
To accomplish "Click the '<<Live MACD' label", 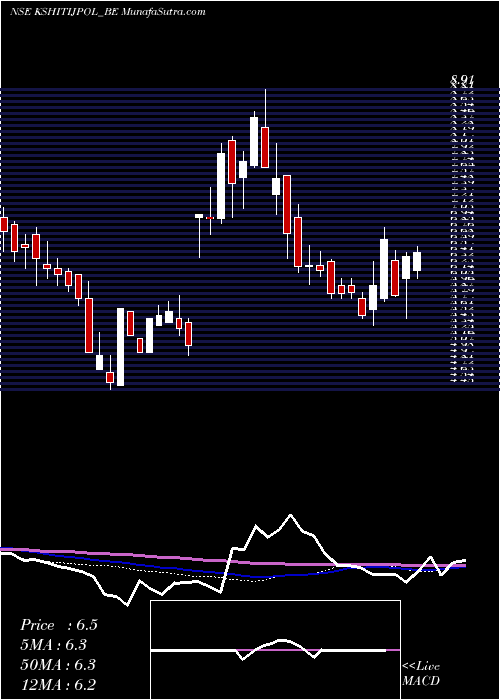I will [421, 674].
